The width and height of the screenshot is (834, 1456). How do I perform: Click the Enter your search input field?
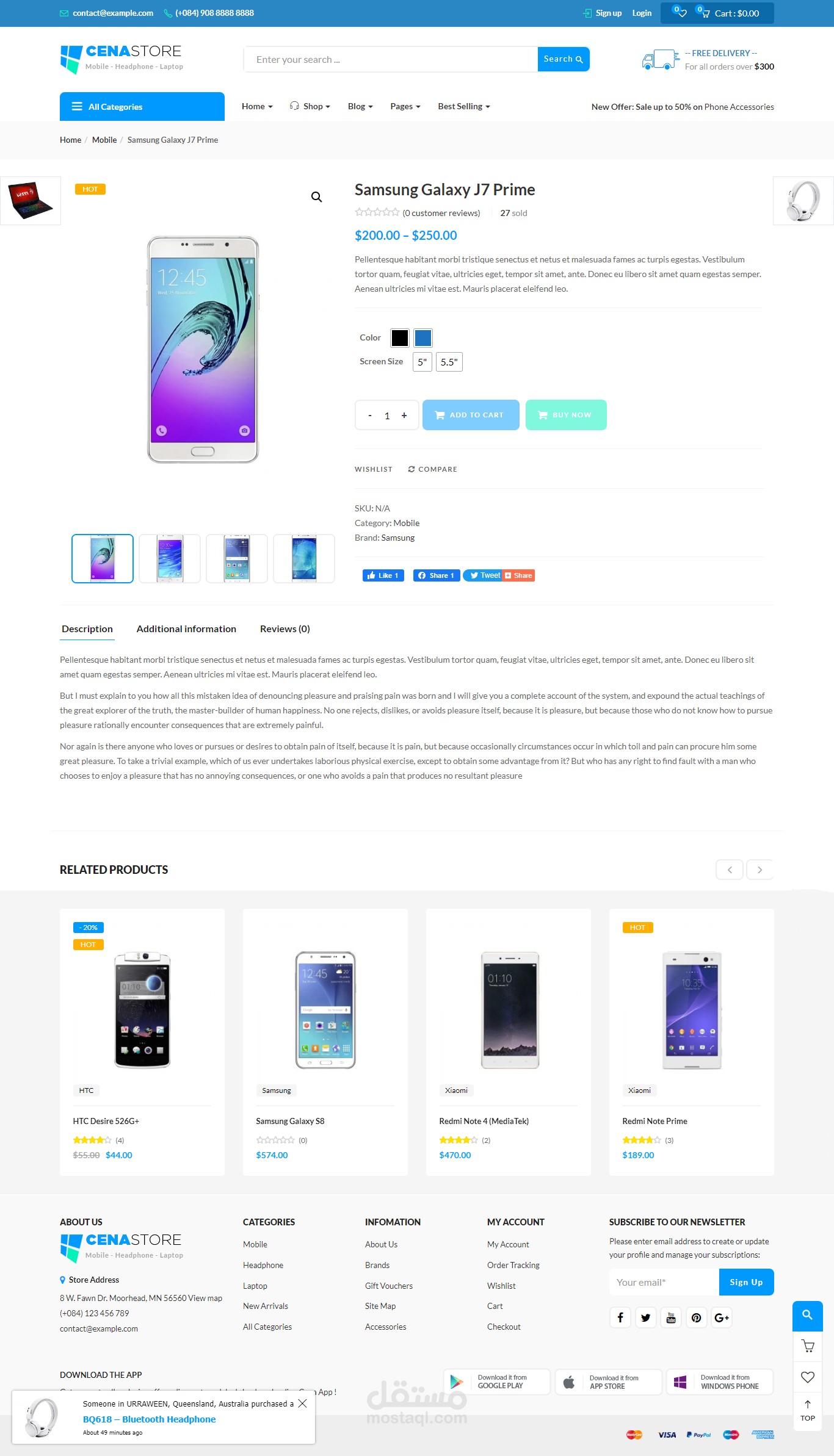[391, 59]
